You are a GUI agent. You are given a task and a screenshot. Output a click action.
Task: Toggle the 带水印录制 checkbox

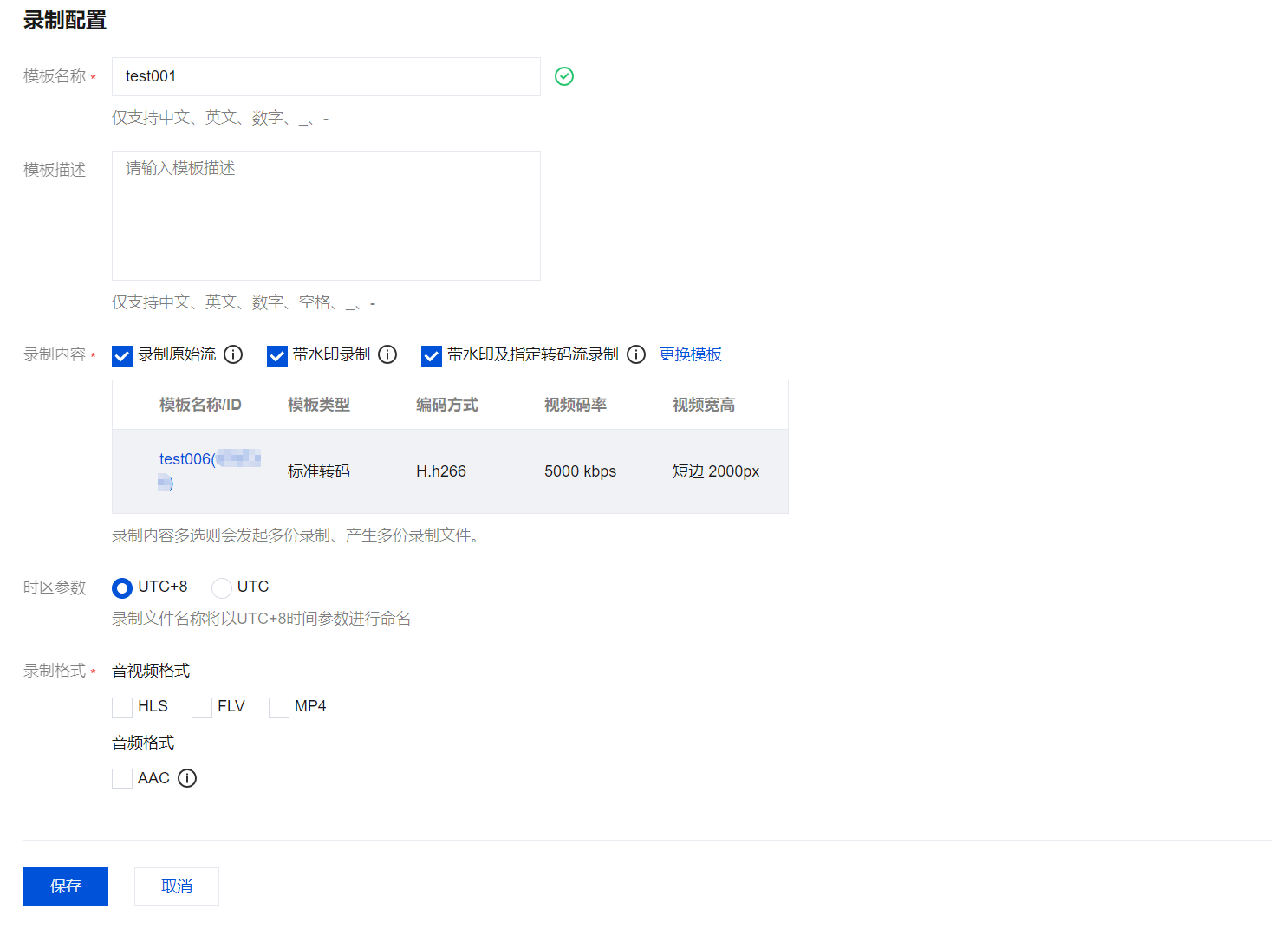[x=277, y=355]
